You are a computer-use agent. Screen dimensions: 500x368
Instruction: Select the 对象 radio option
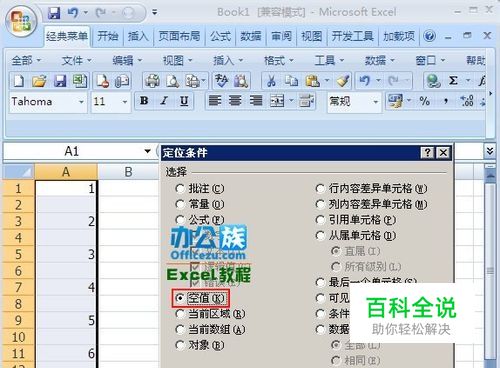(180, 345)
